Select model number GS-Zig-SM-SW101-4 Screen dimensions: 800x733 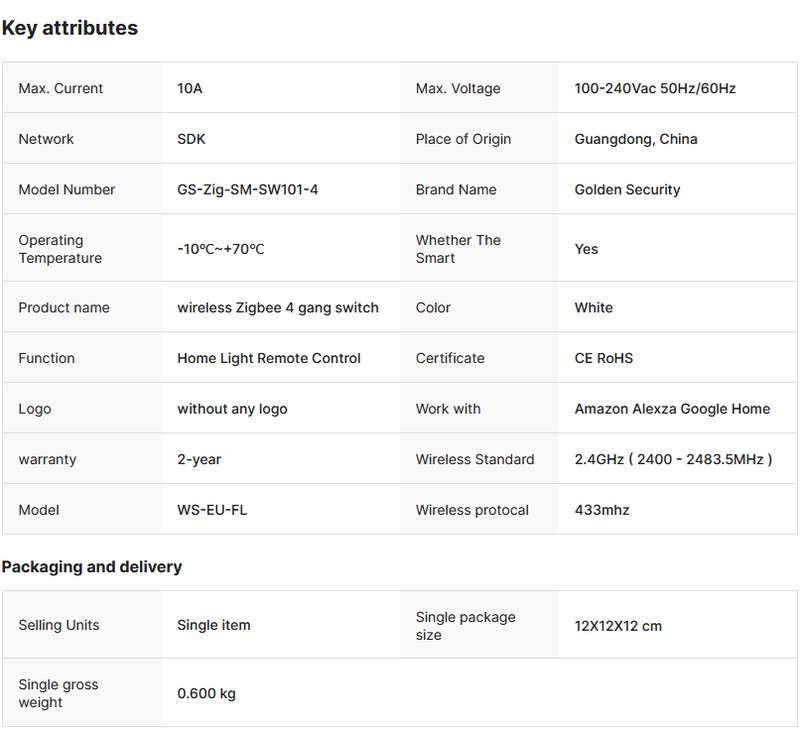click(x=247, y=190)
